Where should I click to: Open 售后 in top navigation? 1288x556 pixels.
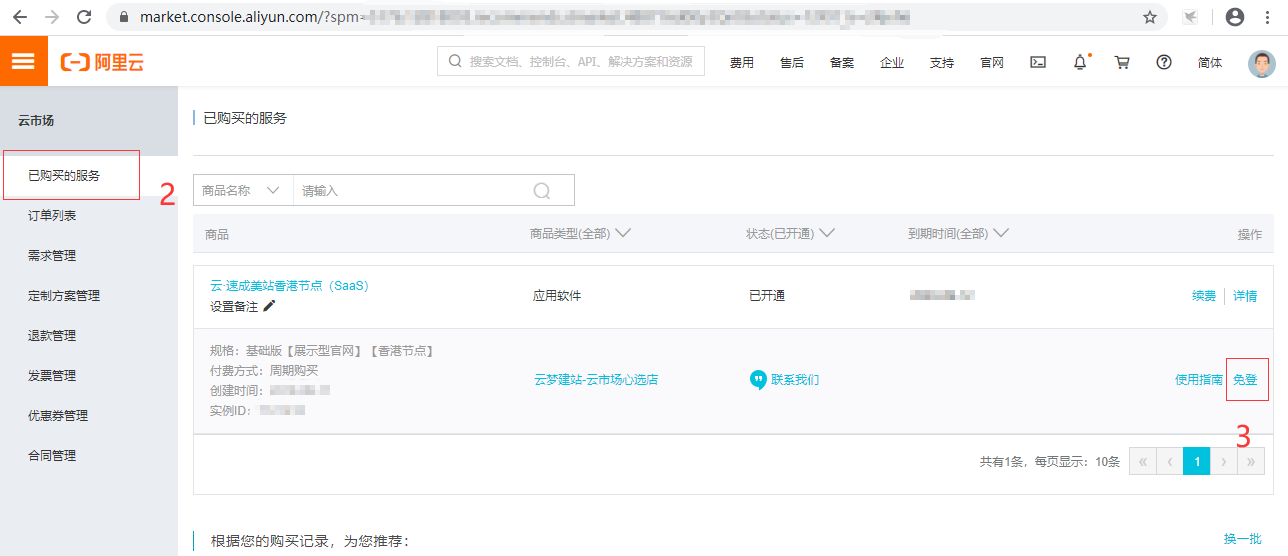792,62
